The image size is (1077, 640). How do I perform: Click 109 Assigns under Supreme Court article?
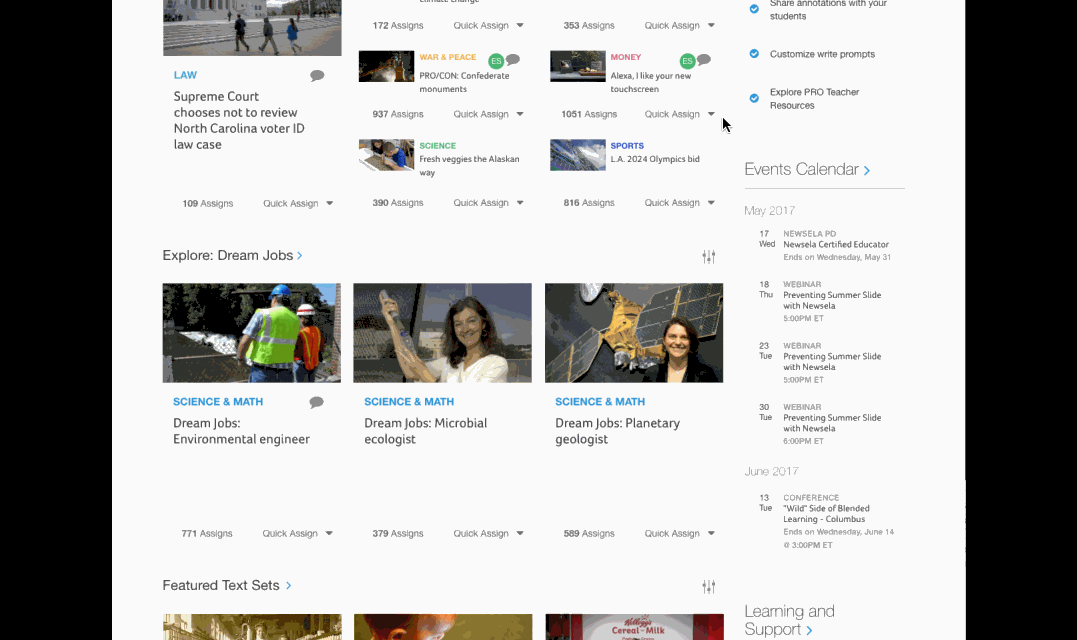(207, 203)
